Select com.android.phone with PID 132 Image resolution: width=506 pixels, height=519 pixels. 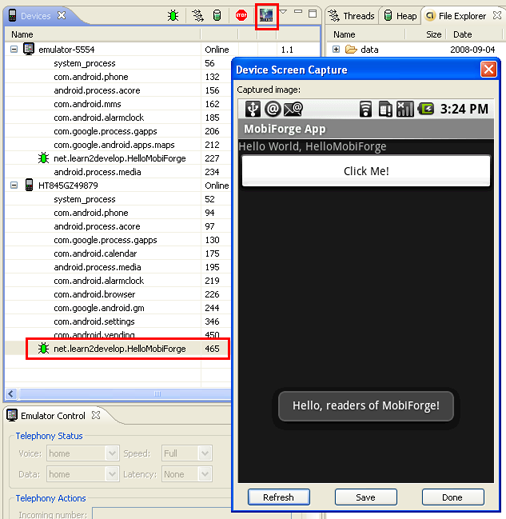coord(91,77)
